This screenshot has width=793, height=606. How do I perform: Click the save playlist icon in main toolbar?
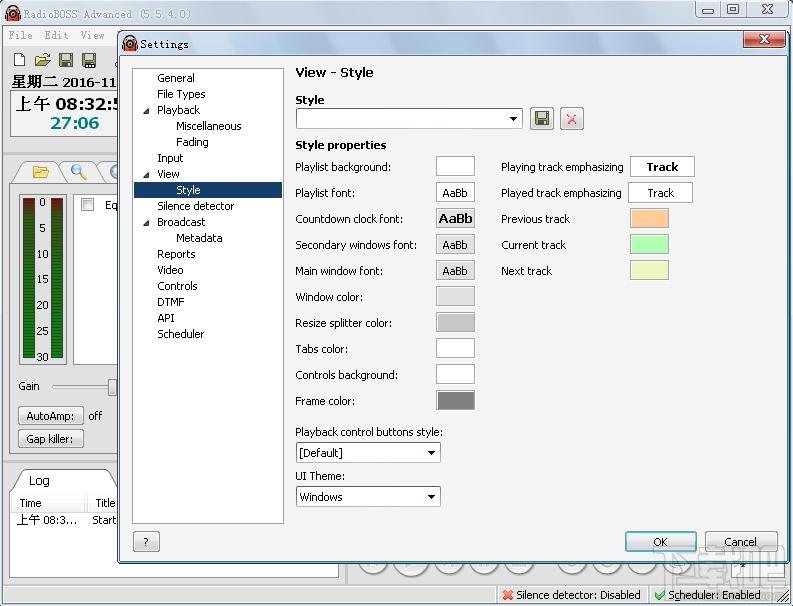(x=66, y=60)
